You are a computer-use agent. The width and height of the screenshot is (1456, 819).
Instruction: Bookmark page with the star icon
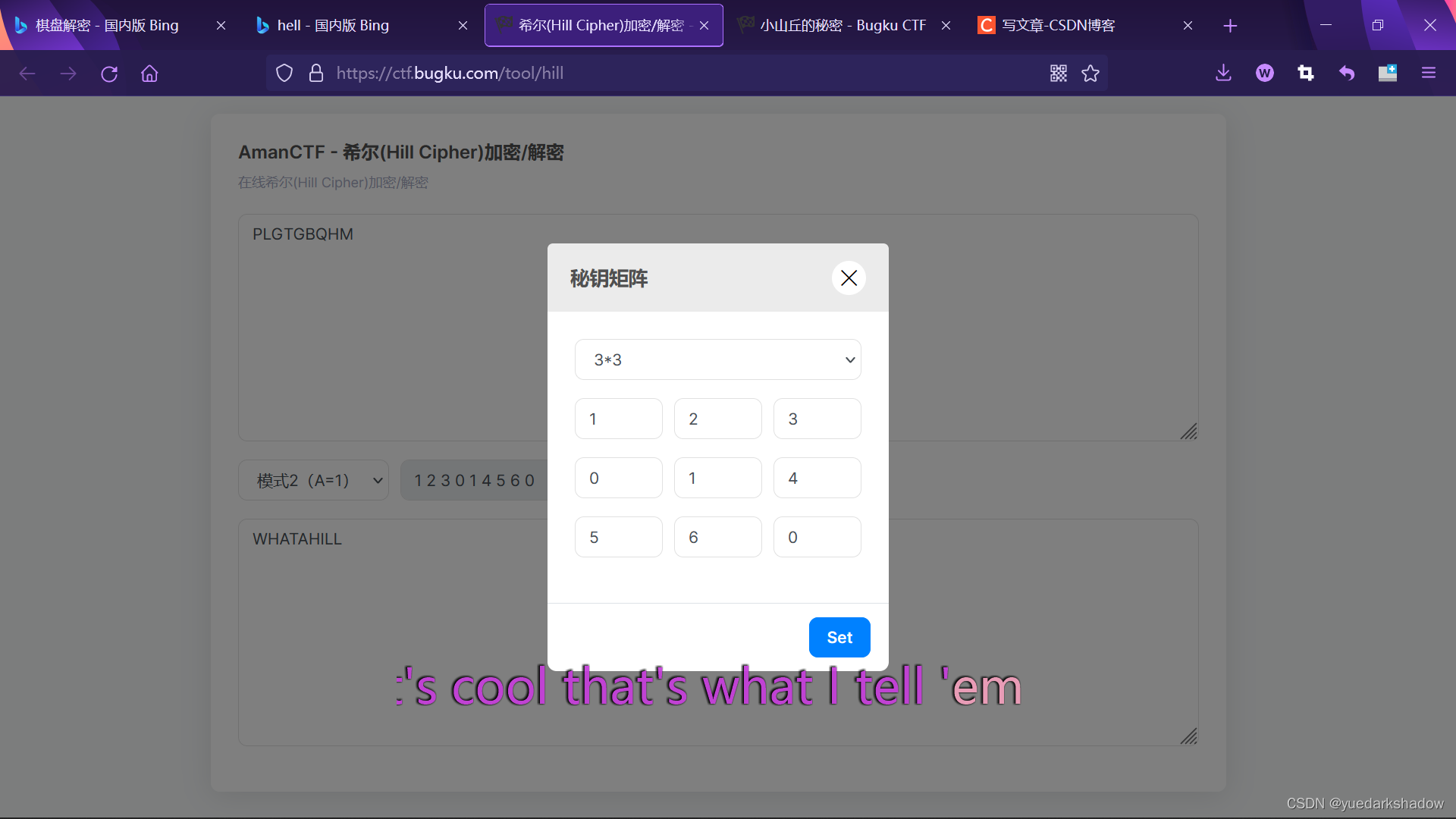point(1090,73)
